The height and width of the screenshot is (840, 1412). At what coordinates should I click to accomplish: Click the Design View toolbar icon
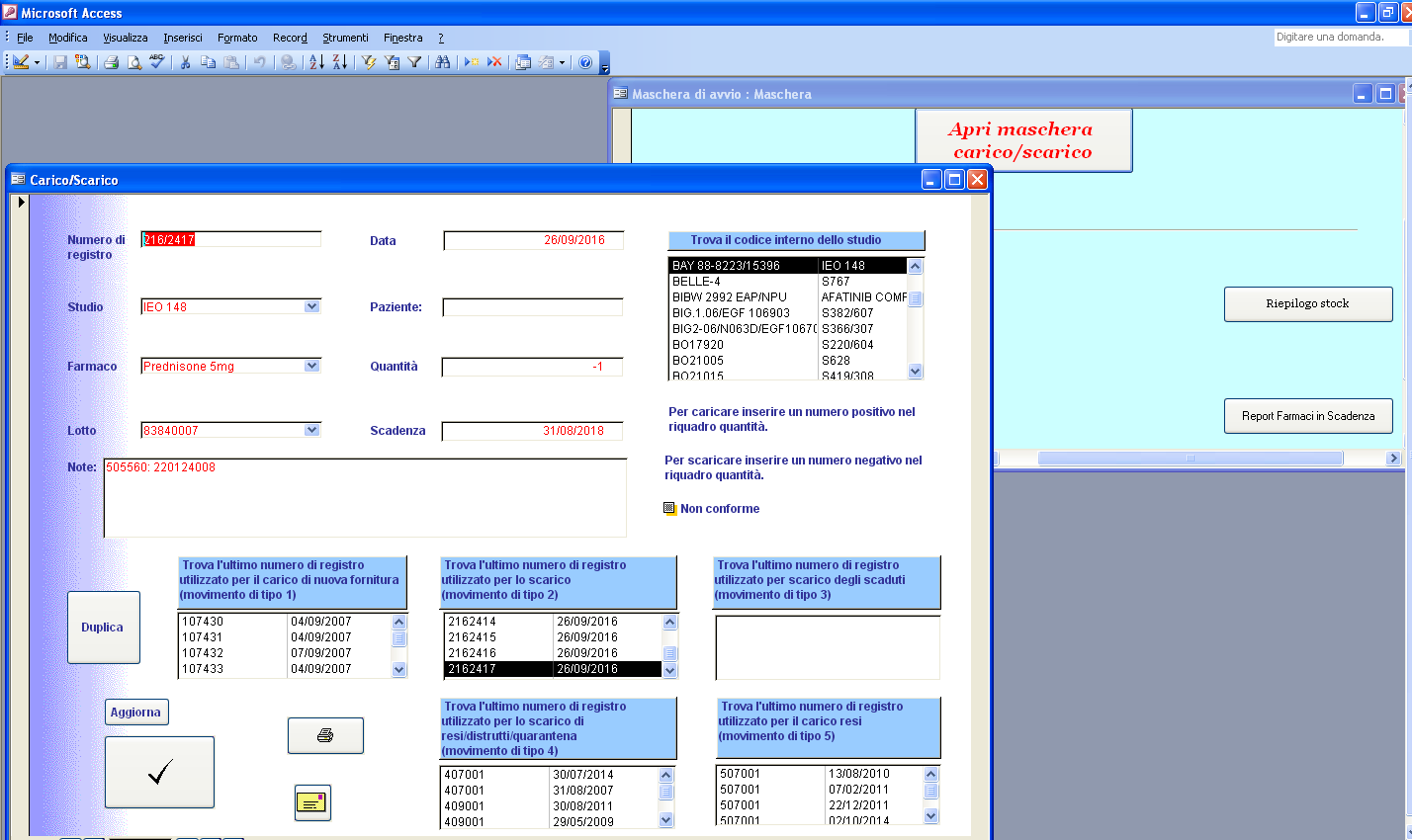click(x=20, y=61)
